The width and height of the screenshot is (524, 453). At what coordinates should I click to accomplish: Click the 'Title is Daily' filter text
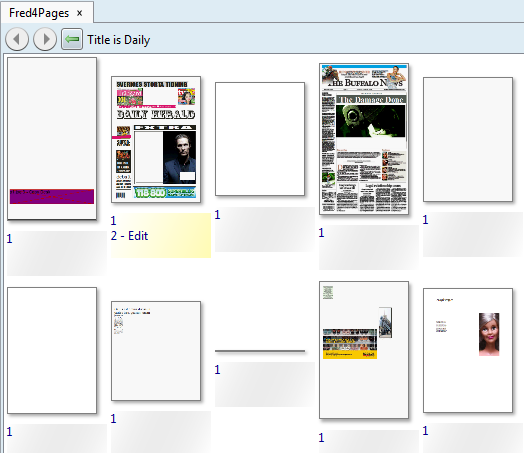(119, 40)
